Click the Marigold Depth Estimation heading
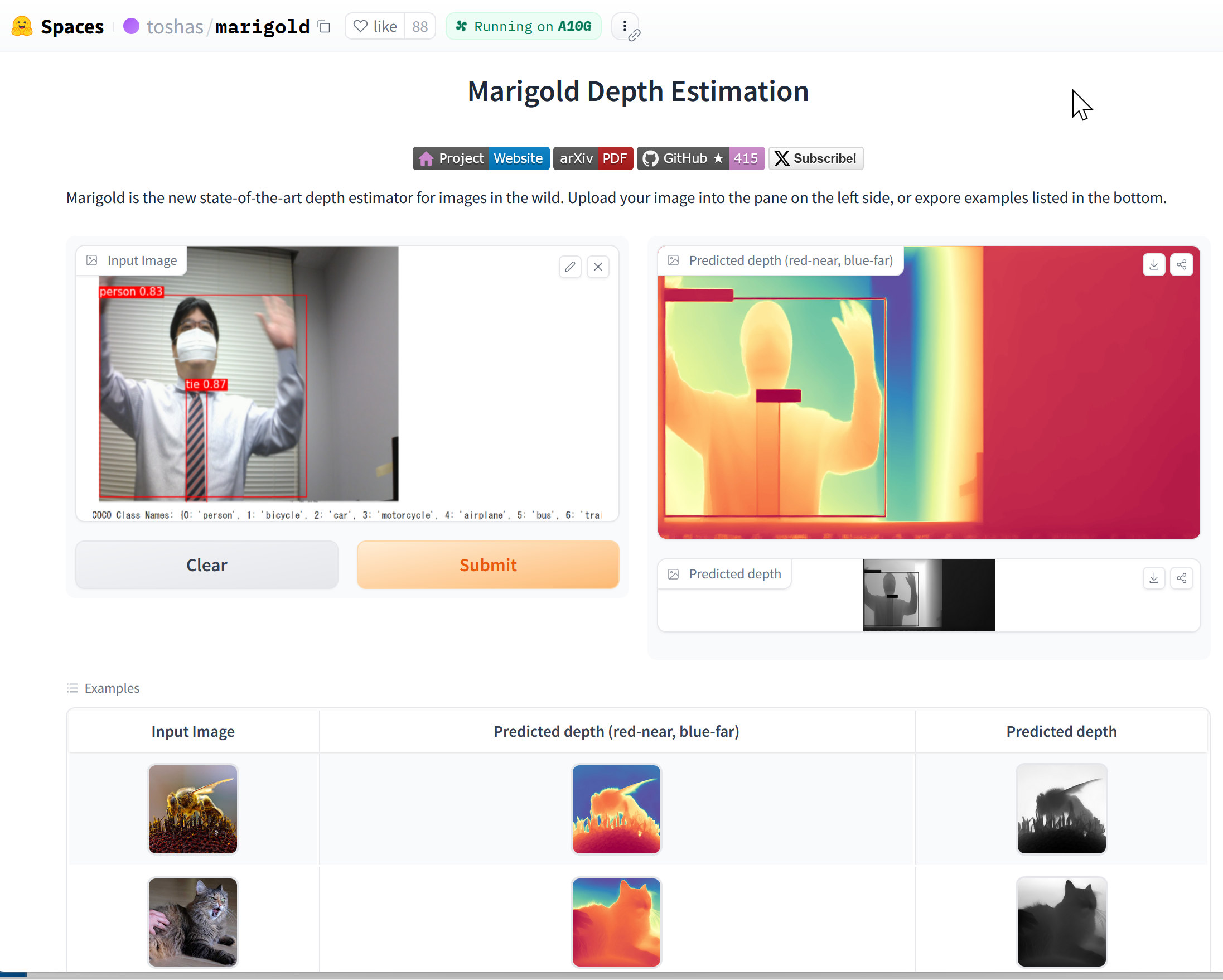This screenshot has width=1223, height=980. (x=638, y=91)
